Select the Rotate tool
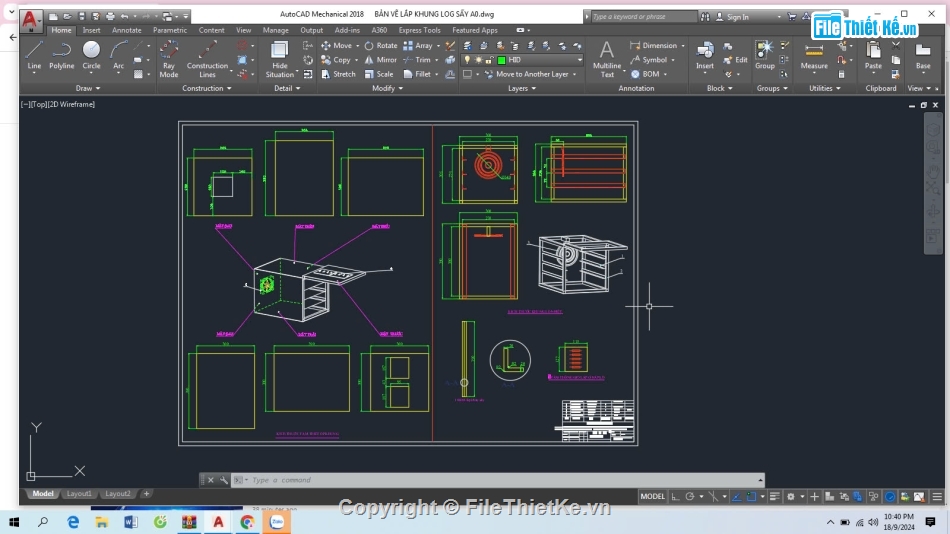Viewport: 950px width, 534px height. coord(380,45)
